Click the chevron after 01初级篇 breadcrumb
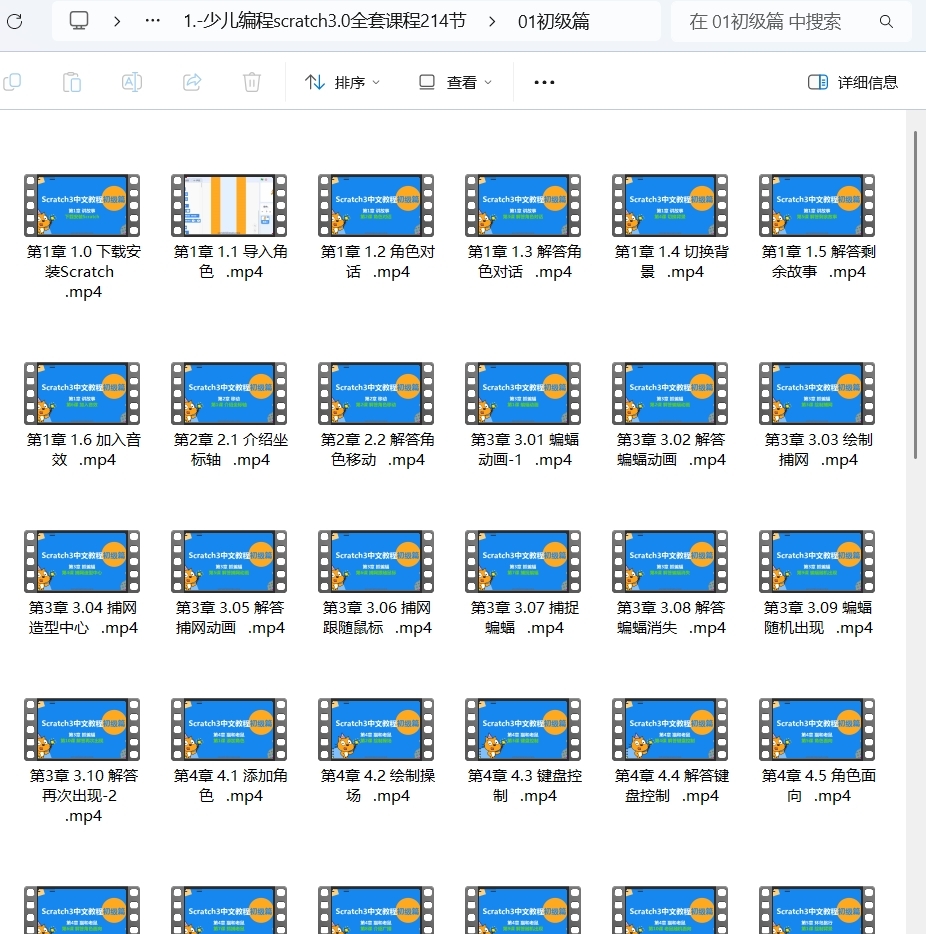 [490, 20]
